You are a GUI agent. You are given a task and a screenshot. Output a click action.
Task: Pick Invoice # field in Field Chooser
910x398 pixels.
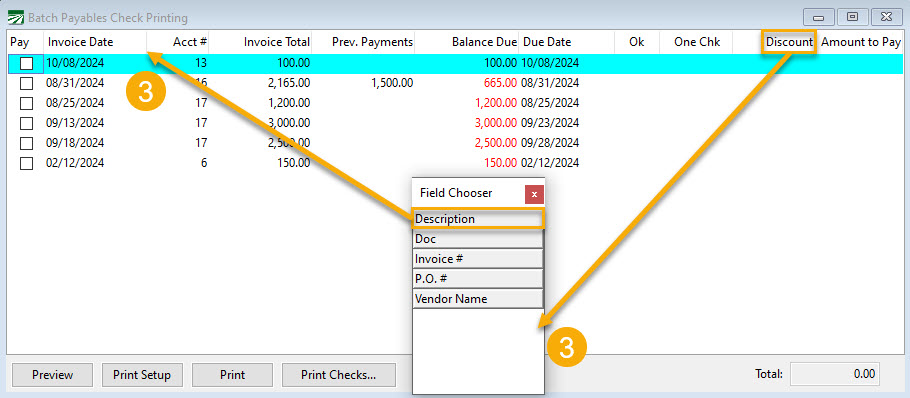[x=478, y=258]
